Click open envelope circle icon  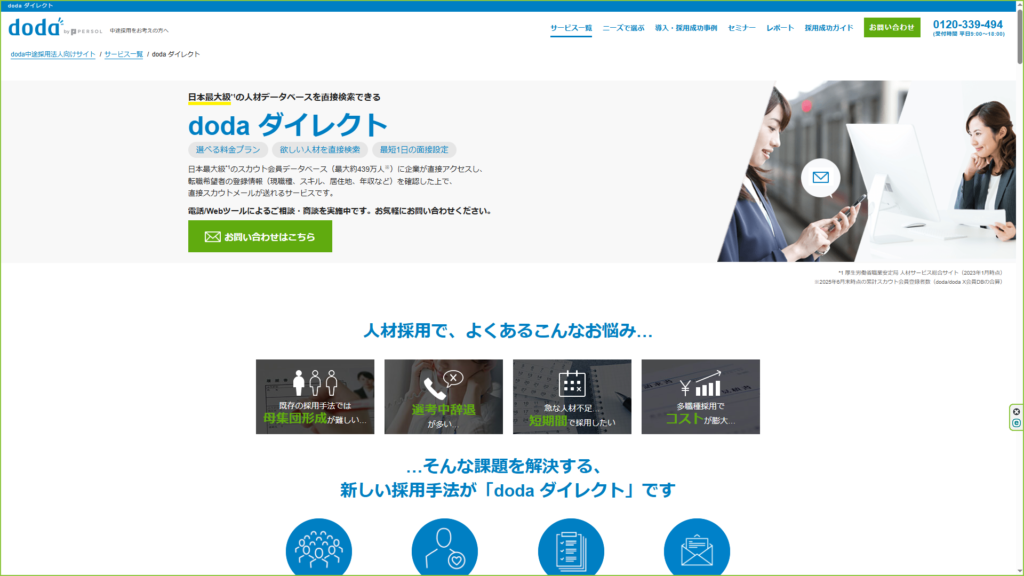click(697, 547)
